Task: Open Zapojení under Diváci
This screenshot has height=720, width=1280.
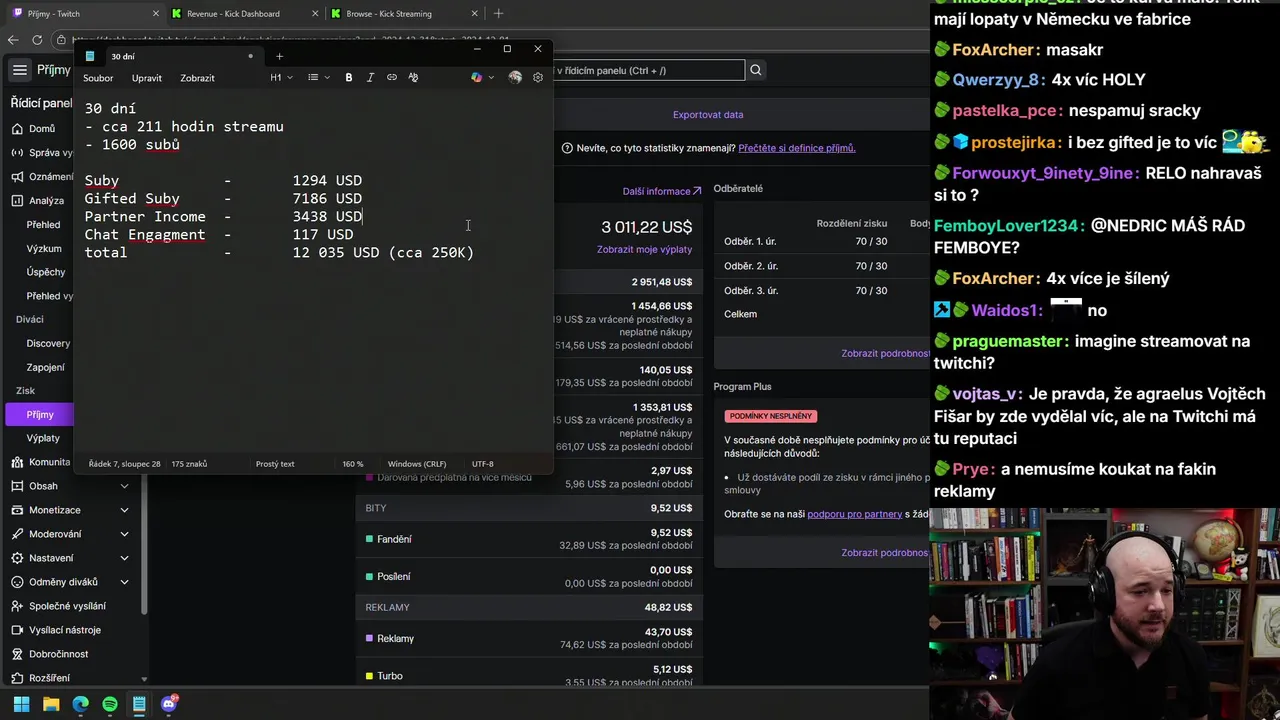Action: pos(46,367)
